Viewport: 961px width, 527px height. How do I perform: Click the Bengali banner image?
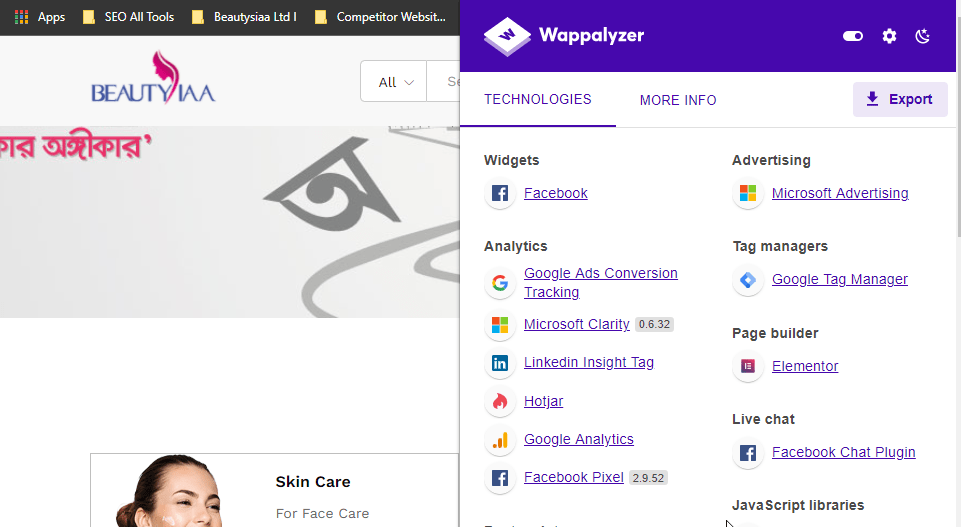click(230, 222)
